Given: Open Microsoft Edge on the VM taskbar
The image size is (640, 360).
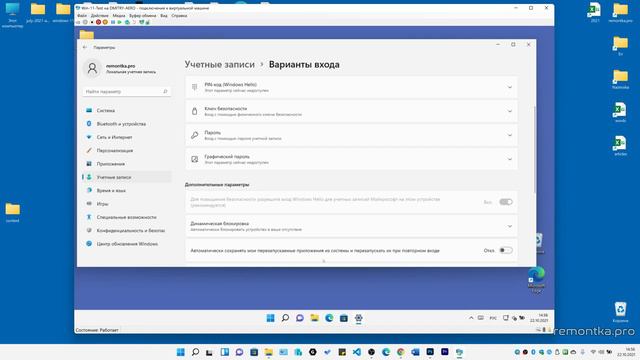Looking at the screenshot, I should coord(329,318).
